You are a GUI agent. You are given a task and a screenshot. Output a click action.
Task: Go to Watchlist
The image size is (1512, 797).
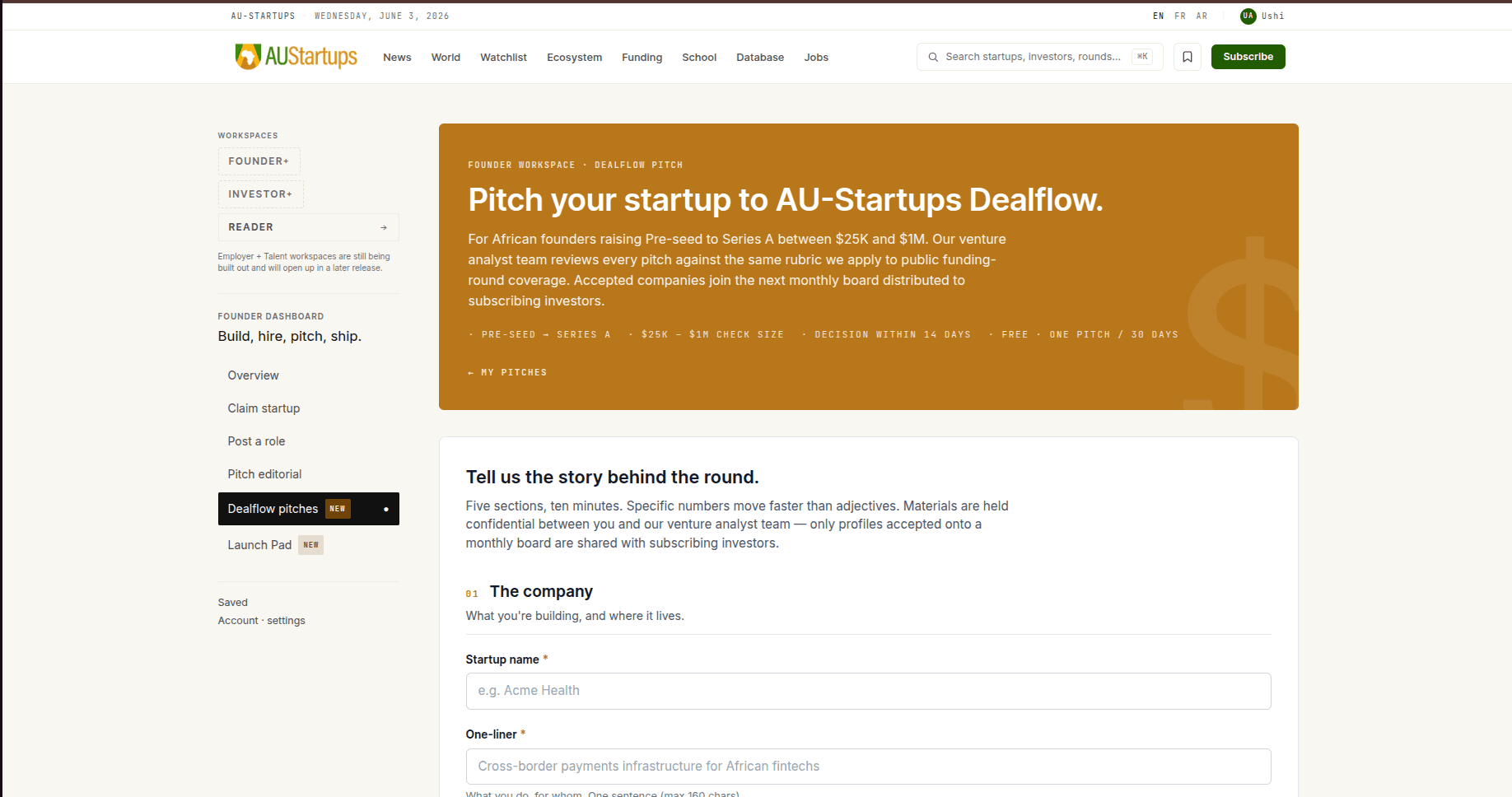pos(503,57)
